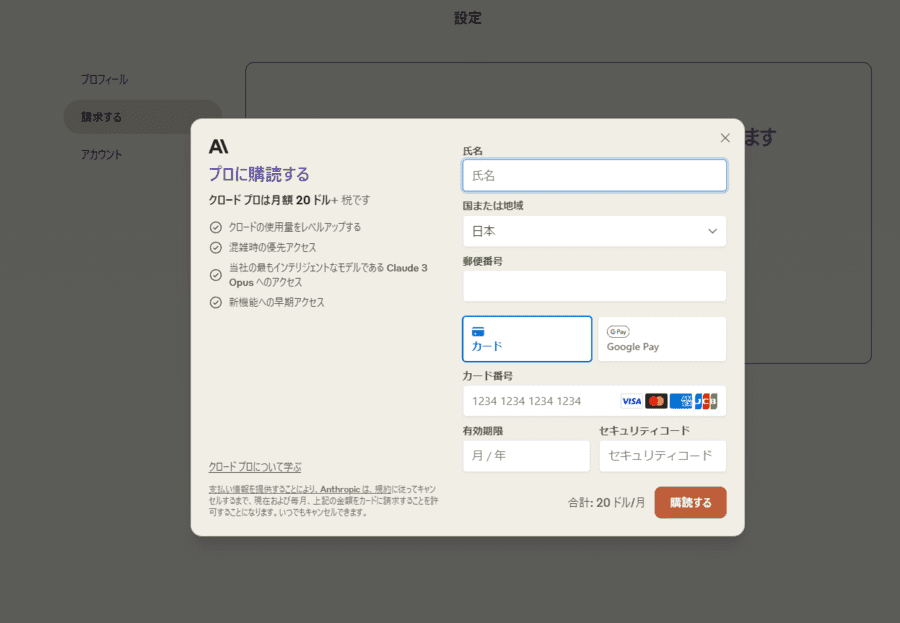
Task: Select カード payment method
Action: coord(527,339)
